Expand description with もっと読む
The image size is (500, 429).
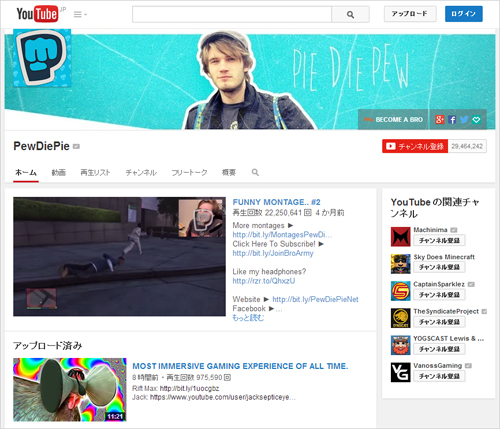[x=248, y=318]
